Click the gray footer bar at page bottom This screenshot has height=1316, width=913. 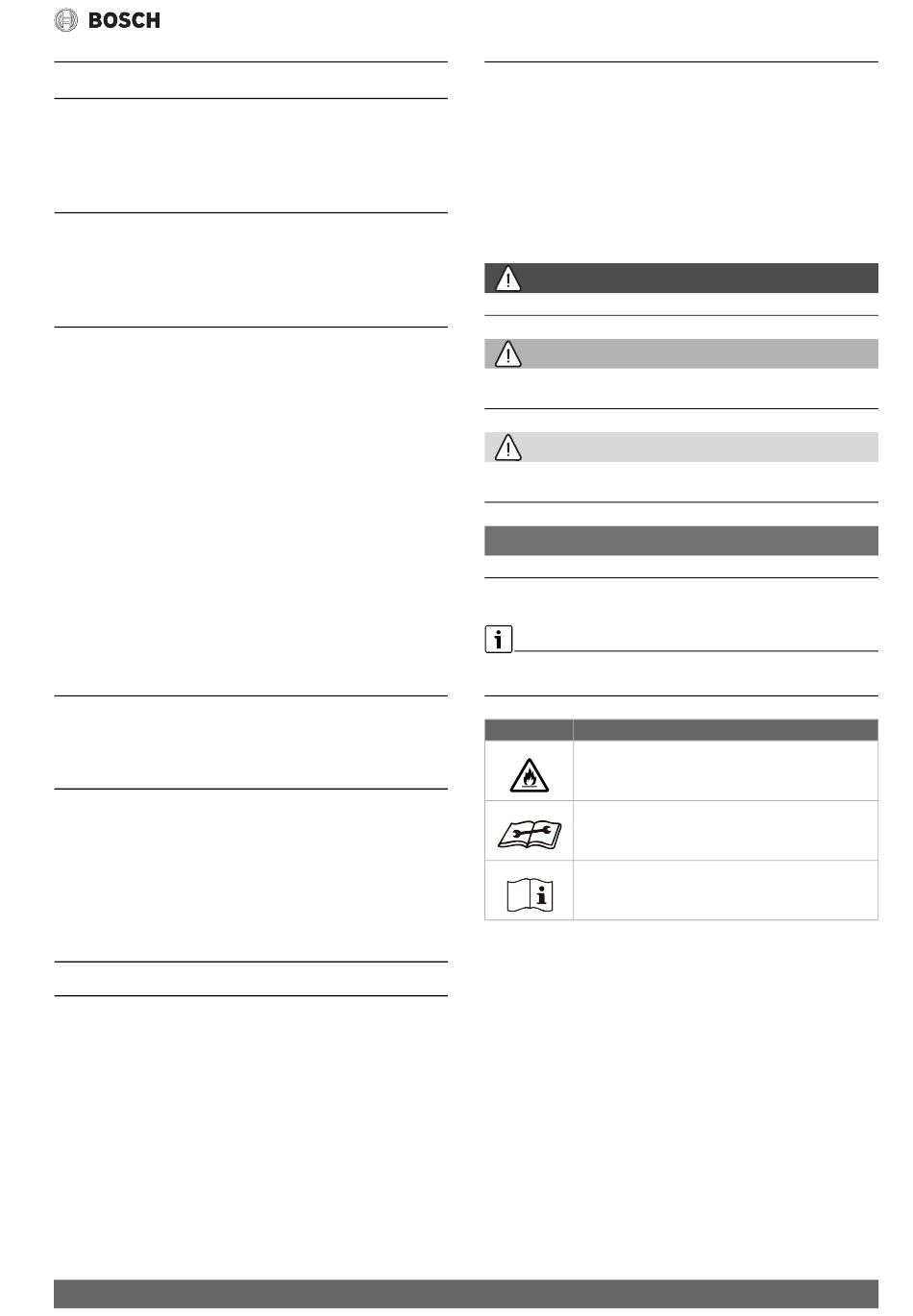(466, 1294)
